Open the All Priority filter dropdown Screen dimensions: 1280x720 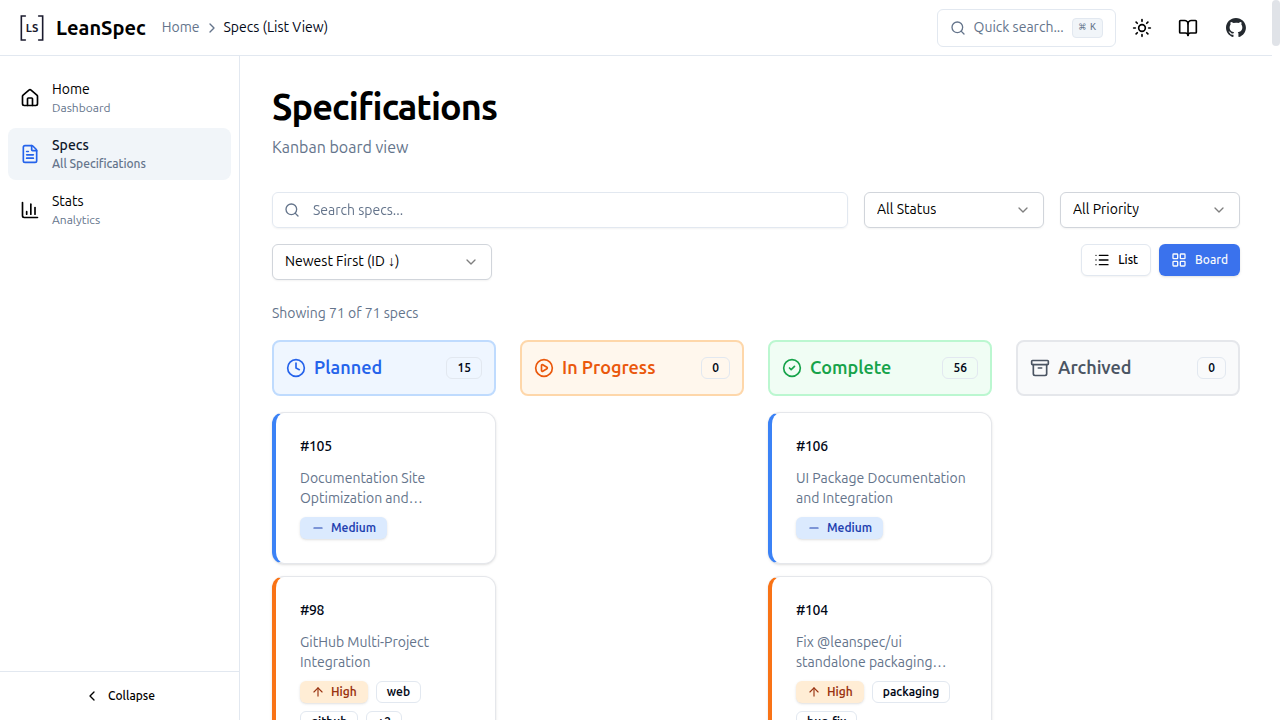click(1149, 209)
